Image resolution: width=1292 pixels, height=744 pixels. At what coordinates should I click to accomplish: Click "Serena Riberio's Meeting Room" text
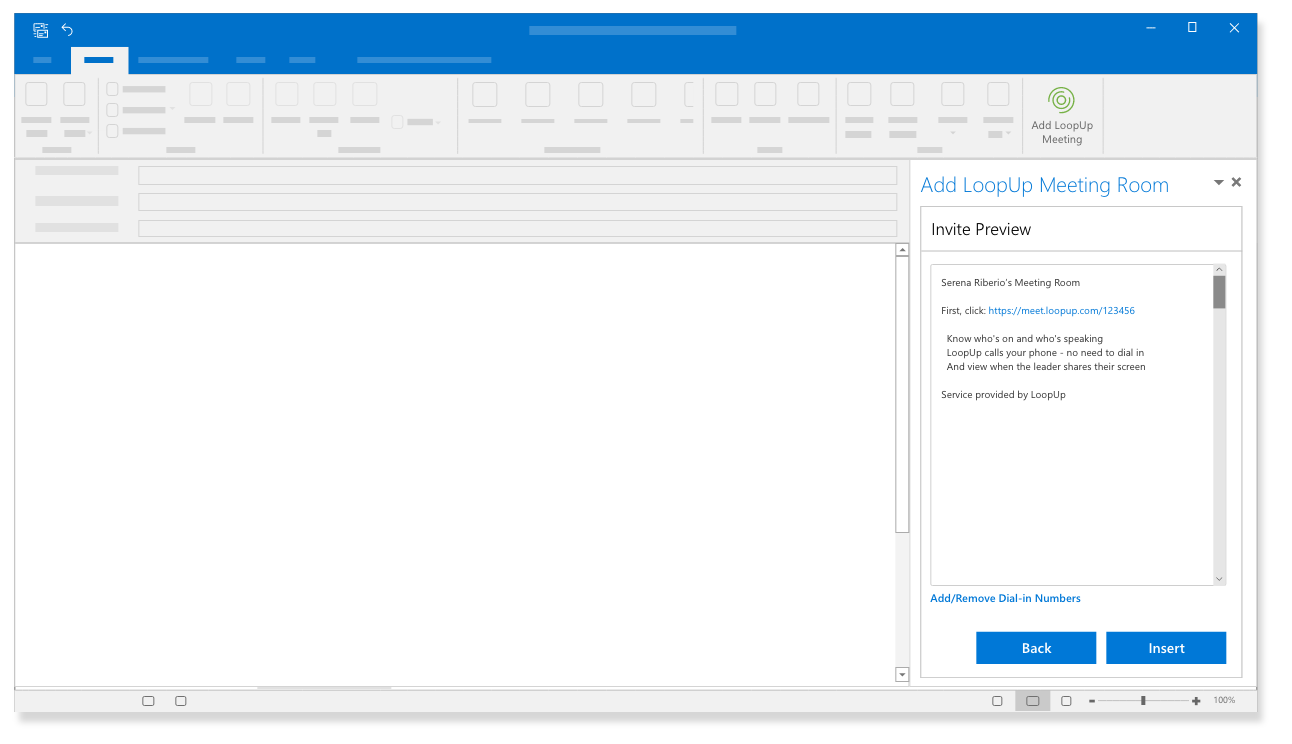1010,283
